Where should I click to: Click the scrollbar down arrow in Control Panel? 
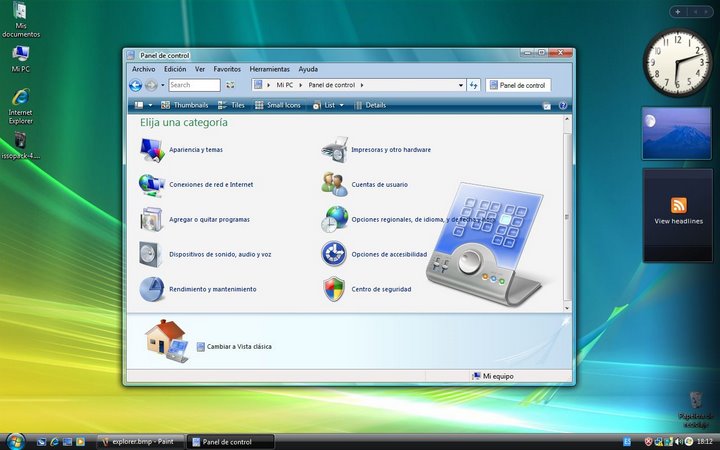click(x=567, y=308)
